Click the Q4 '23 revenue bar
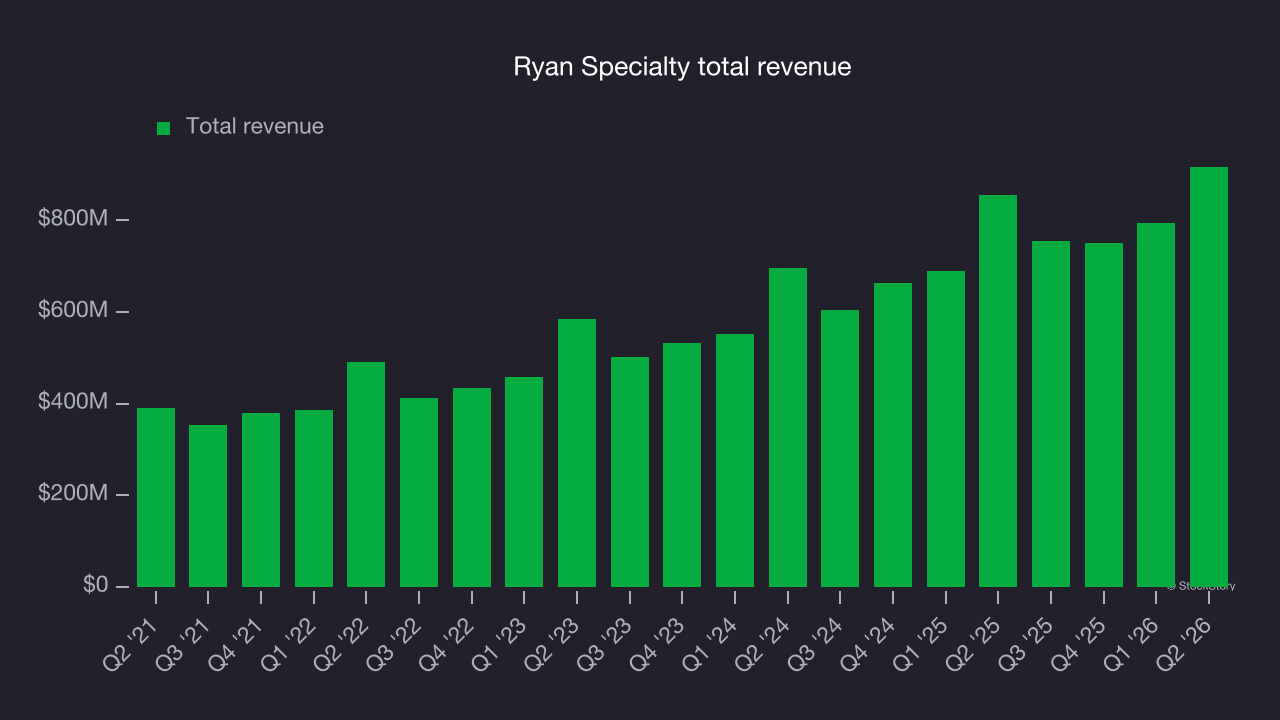The image size is (1280, 720). point(682,465)
